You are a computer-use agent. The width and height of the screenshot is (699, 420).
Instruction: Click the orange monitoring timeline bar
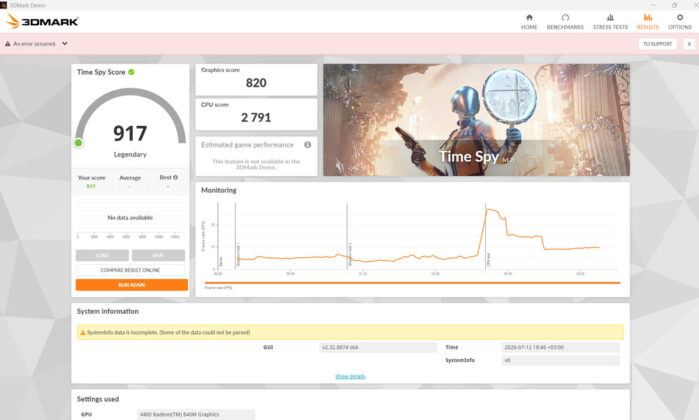[412, 283]
